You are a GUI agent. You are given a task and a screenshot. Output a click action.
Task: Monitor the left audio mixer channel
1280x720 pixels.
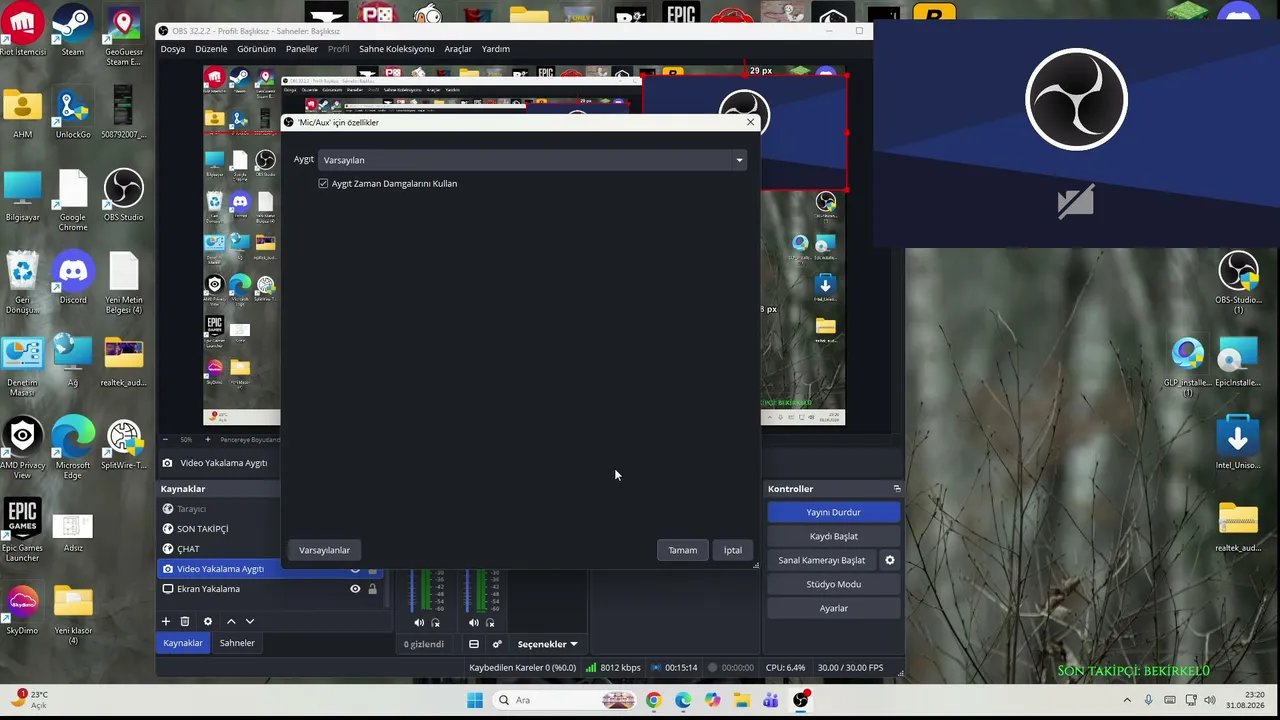pos(435,623)
